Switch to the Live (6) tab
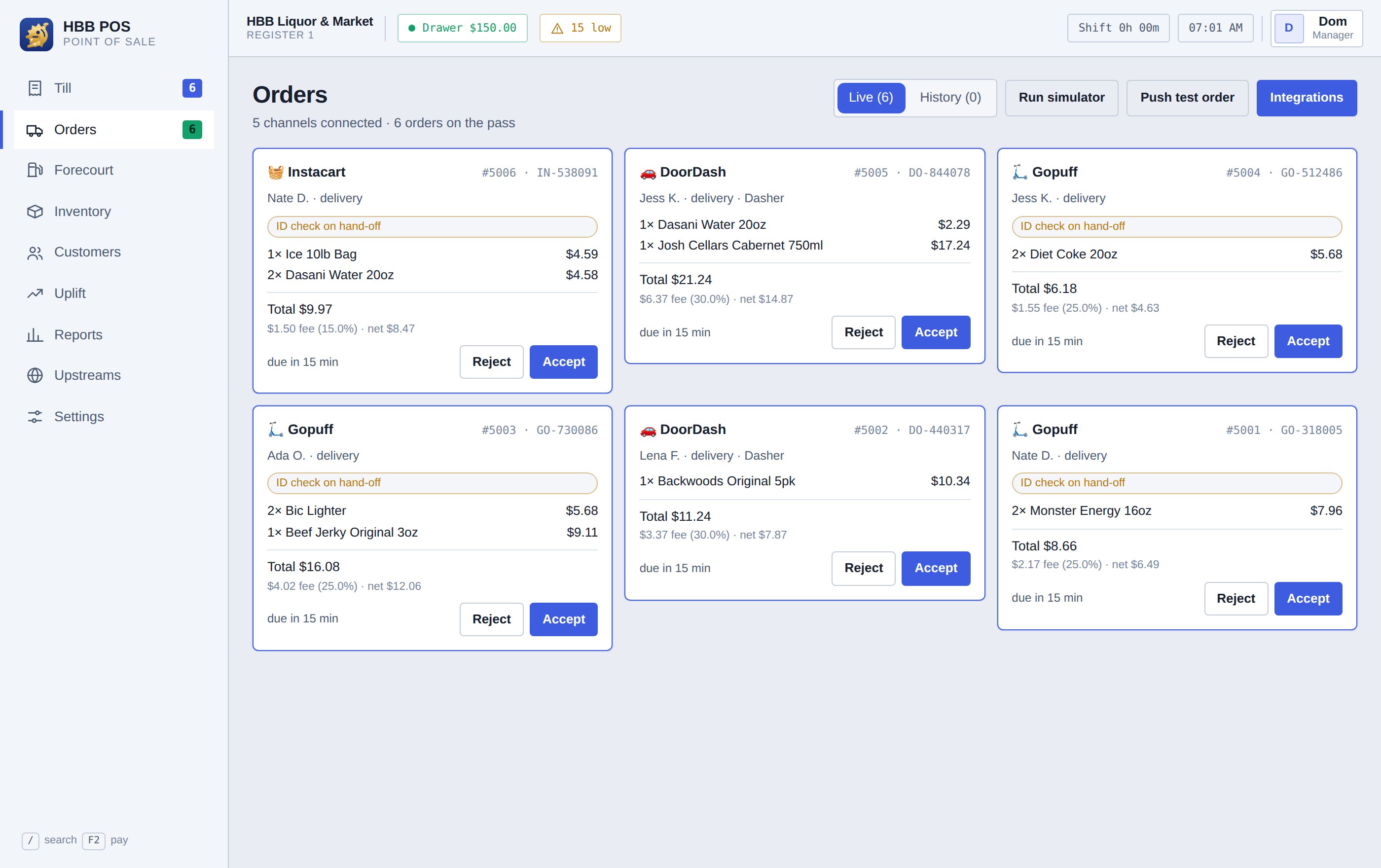 coord(871,98)
